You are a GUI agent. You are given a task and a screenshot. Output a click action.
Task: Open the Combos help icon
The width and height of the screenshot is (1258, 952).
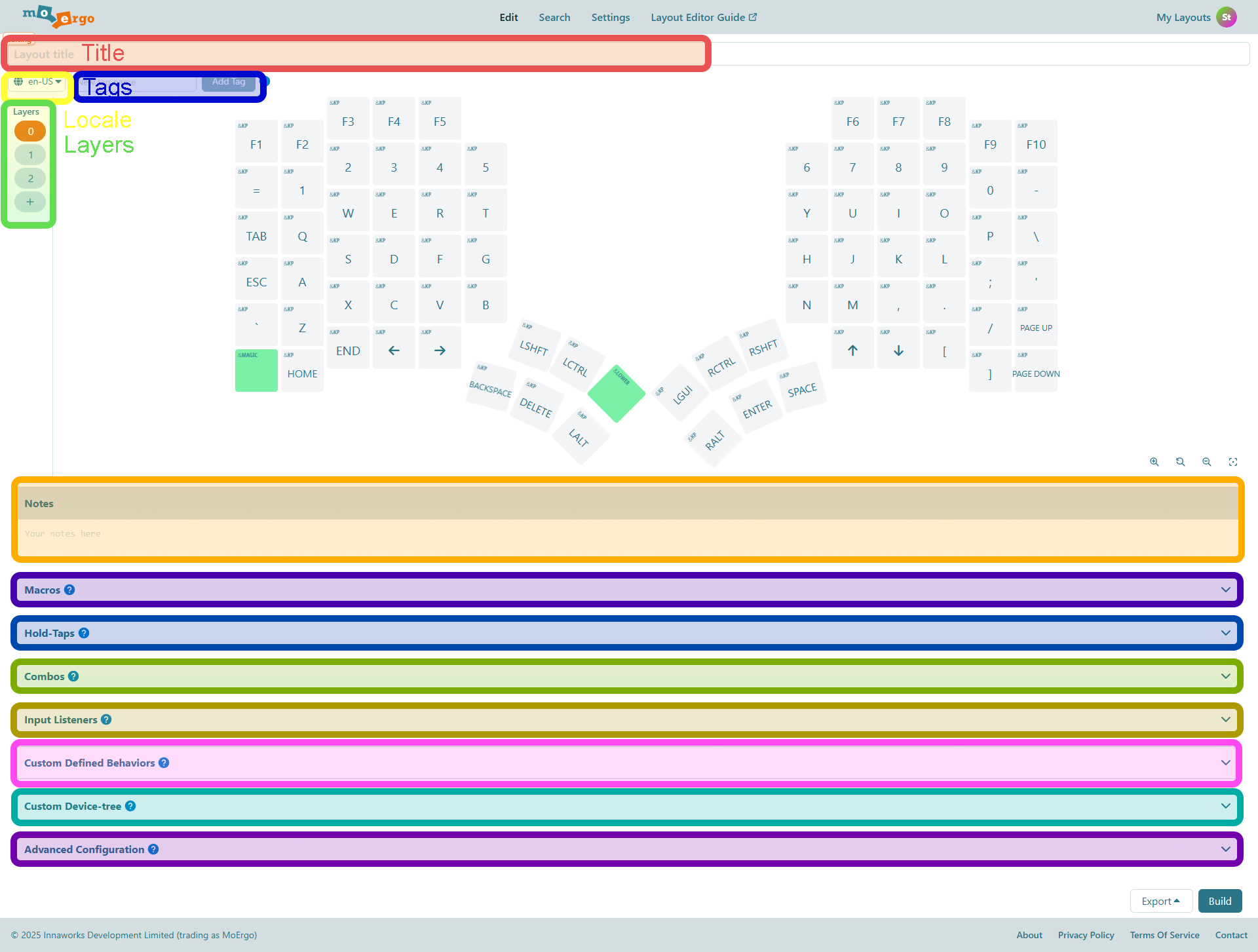coord(73,676)
